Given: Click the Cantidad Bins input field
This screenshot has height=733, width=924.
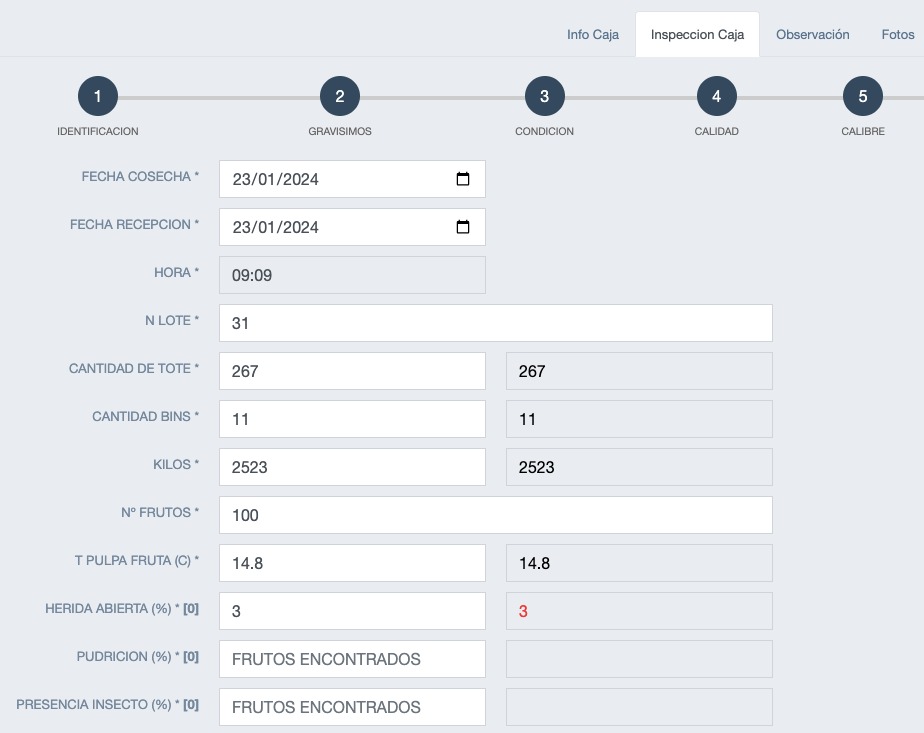Looking at the screenshot, I should (x=352, y=419).
